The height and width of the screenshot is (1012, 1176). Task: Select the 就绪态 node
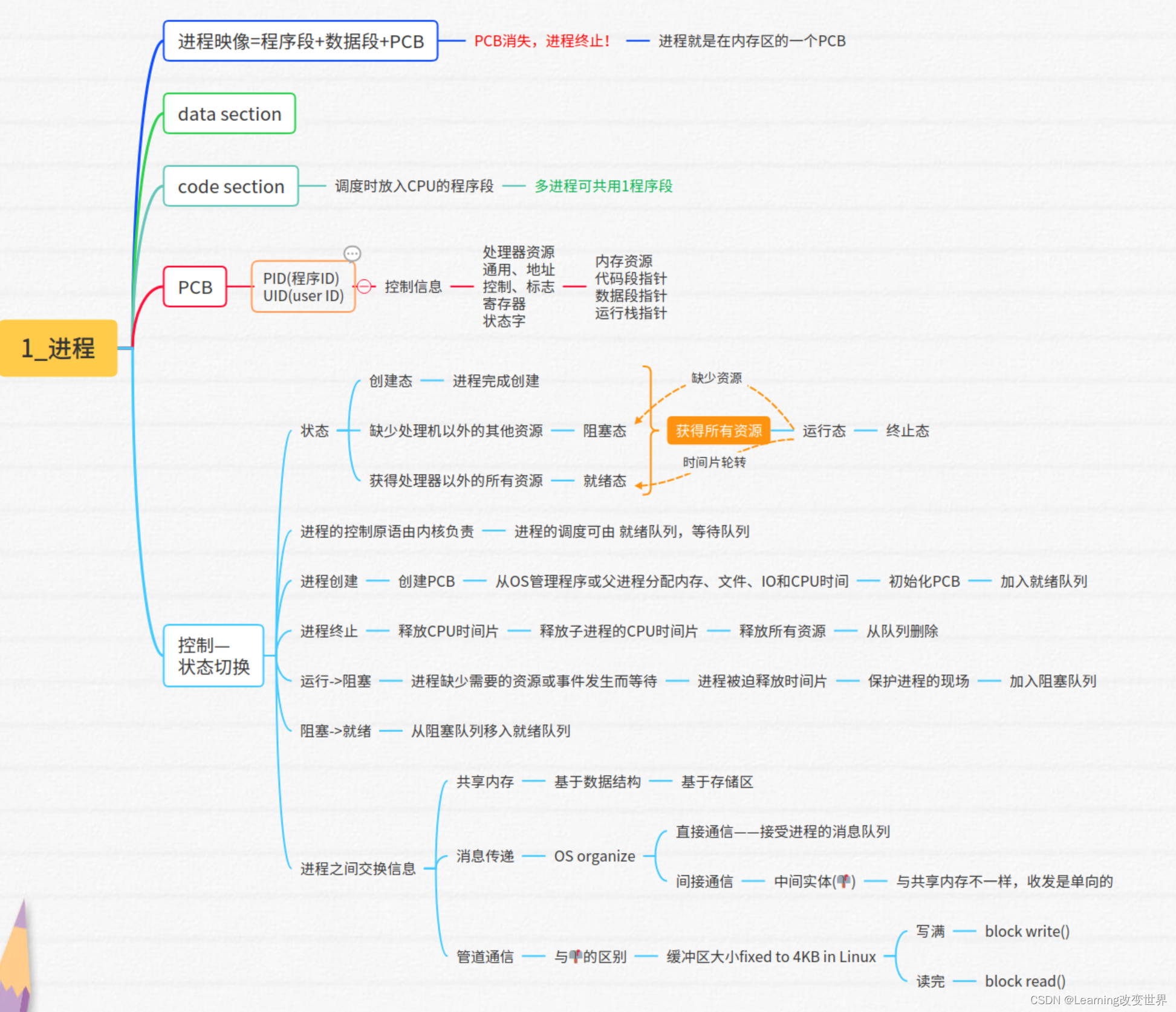(x=605, y=481)
